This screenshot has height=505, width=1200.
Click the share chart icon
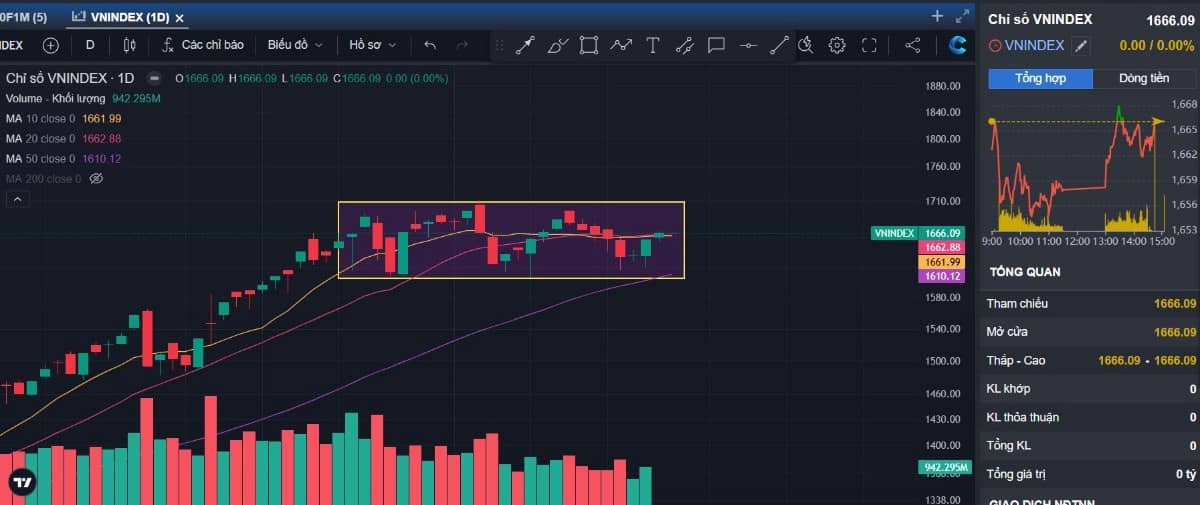coord(912,45)
